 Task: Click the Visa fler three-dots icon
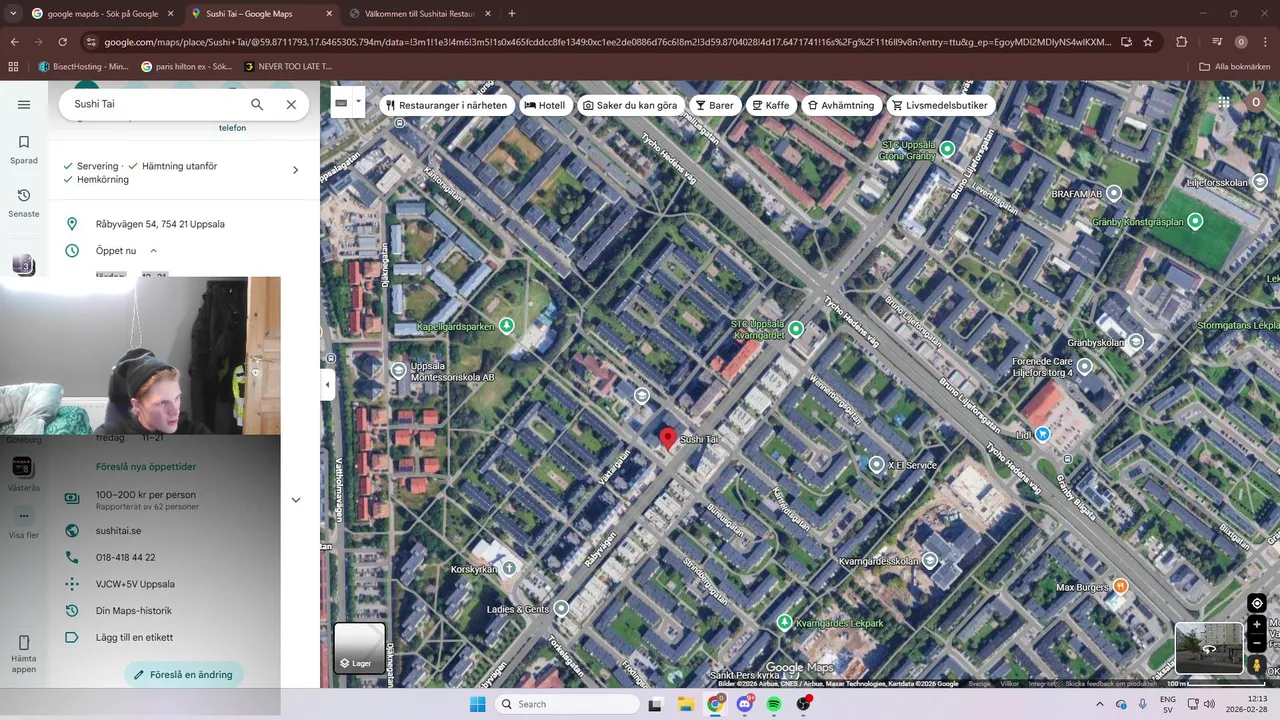tap(24, 516)
